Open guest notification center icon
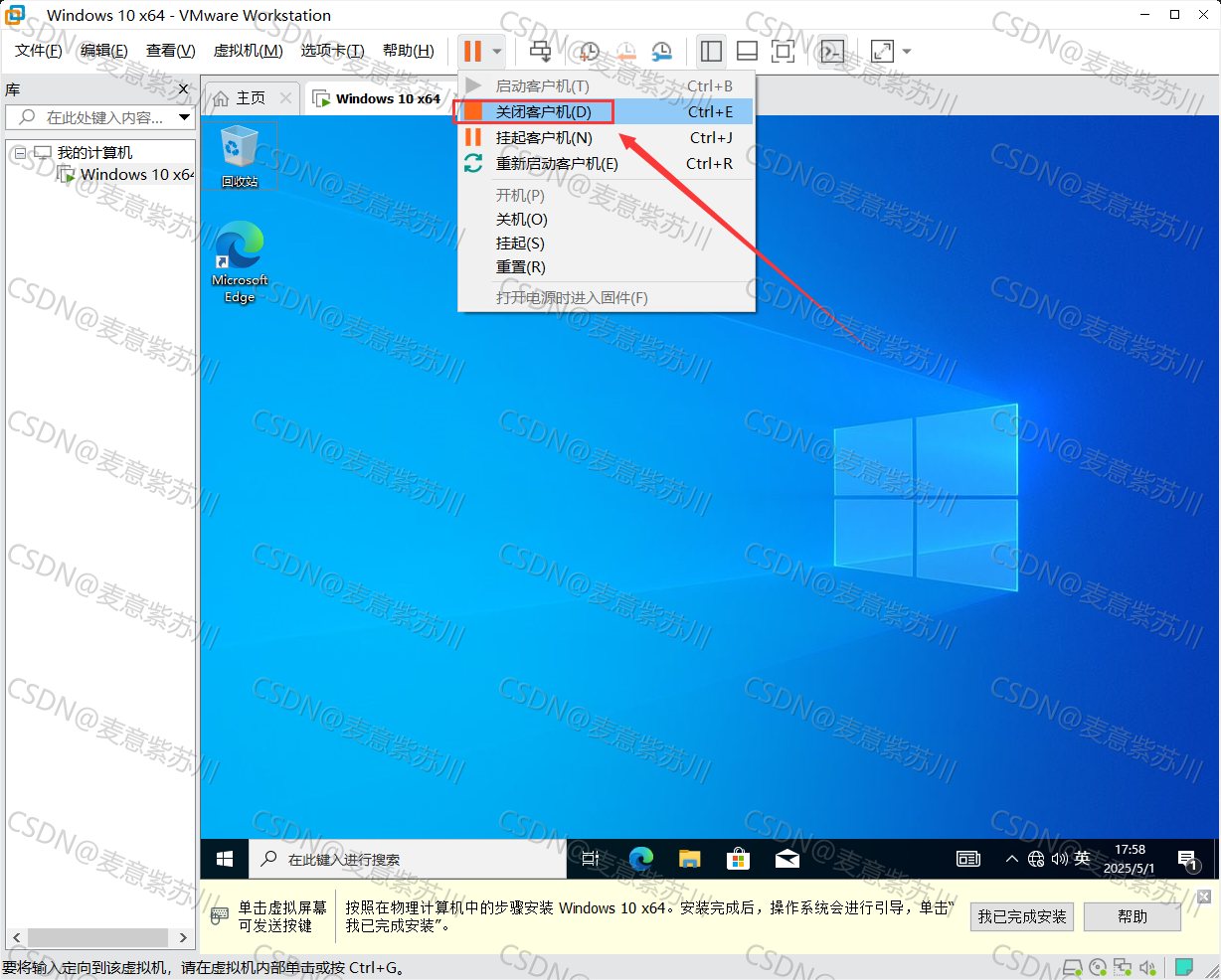The width and height of the screenshot is (1221, 980). (x=1187, y=860)
